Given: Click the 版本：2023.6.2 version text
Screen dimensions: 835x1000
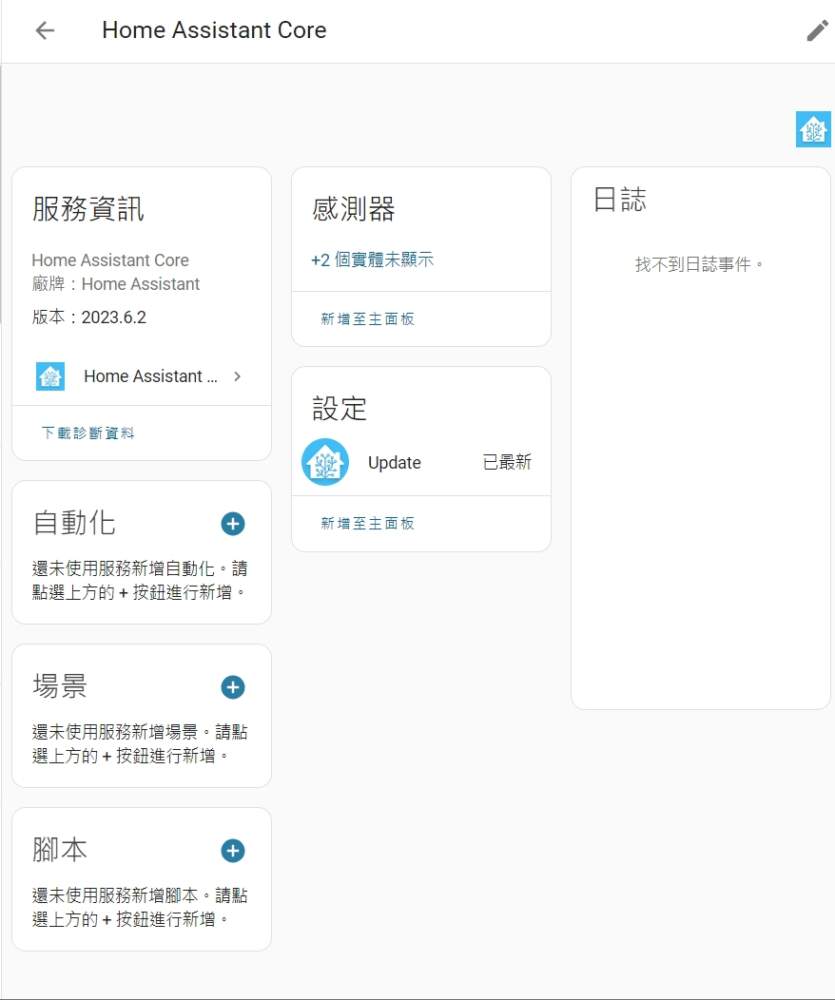Looking at the screenshot, I should coord(89,317).
